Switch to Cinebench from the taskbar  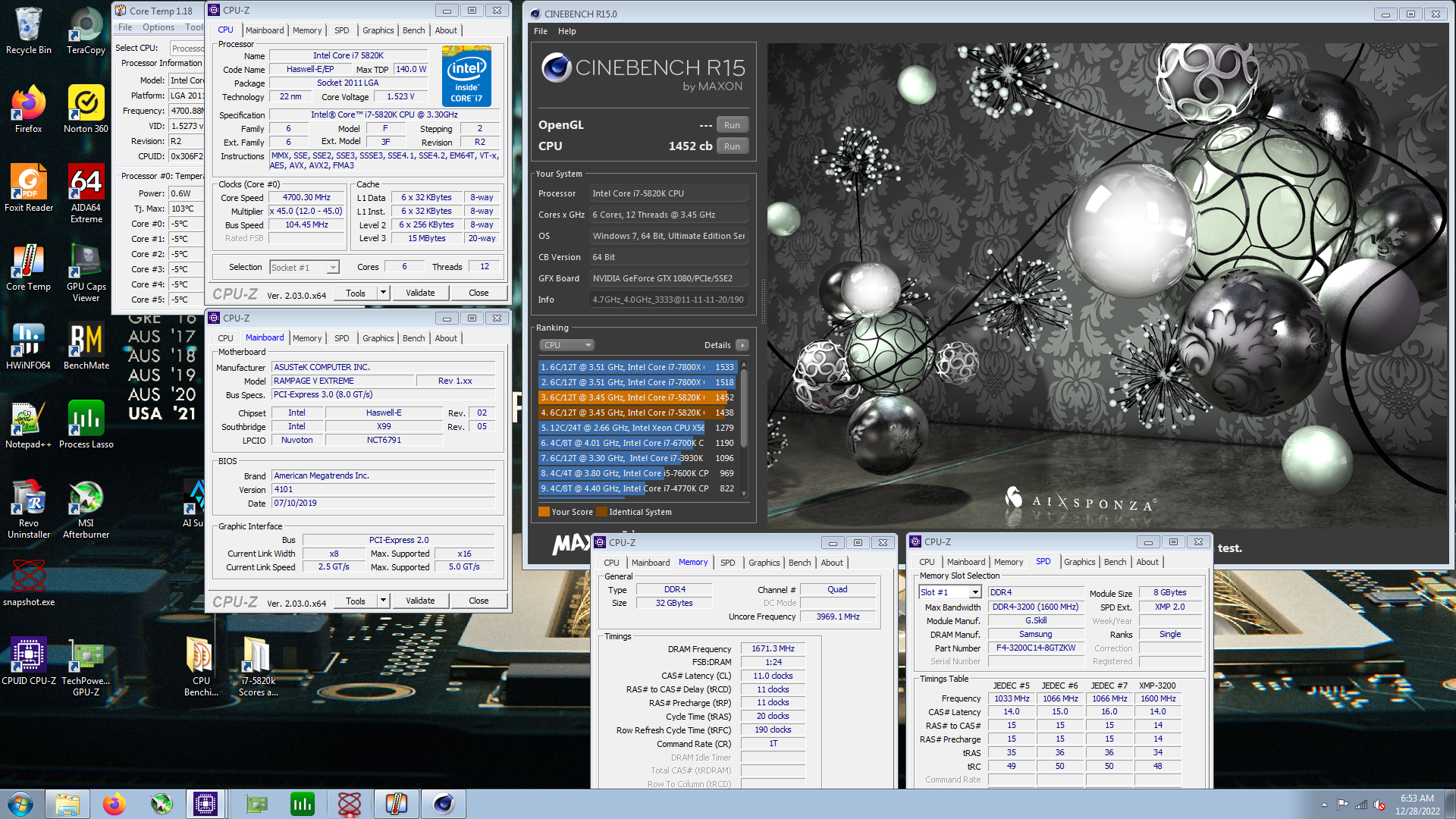[444, 804]
